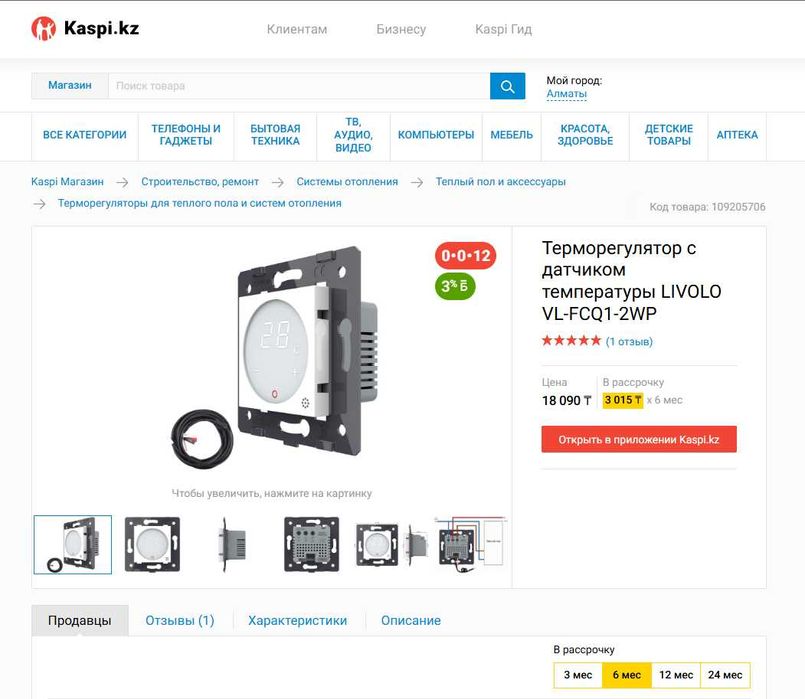Choose the 24 мес installment option
This screenshot has height=699, width=805.
[x=725, y=675]
